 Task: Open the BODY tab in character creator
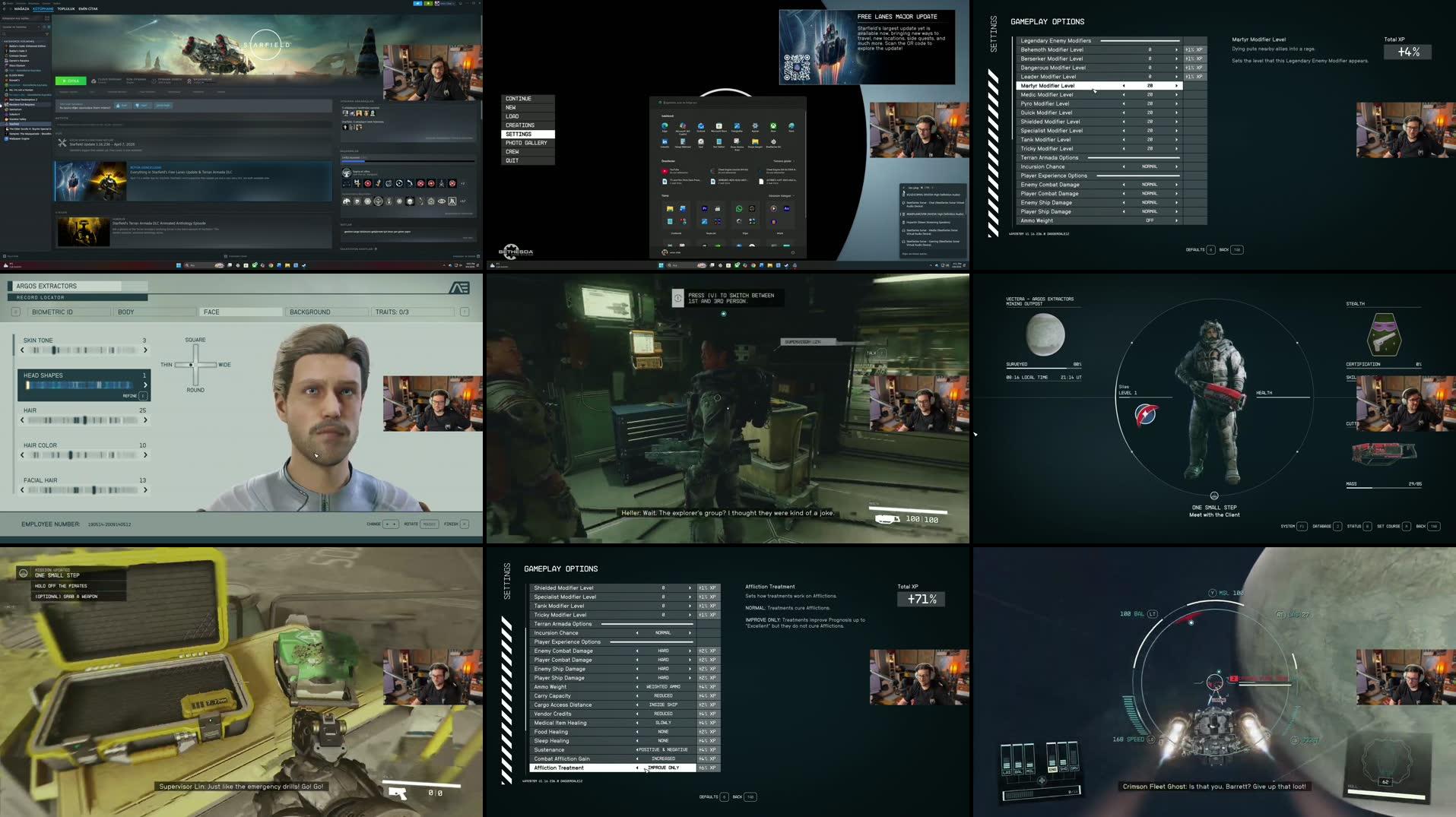click(x=155, y=312)
